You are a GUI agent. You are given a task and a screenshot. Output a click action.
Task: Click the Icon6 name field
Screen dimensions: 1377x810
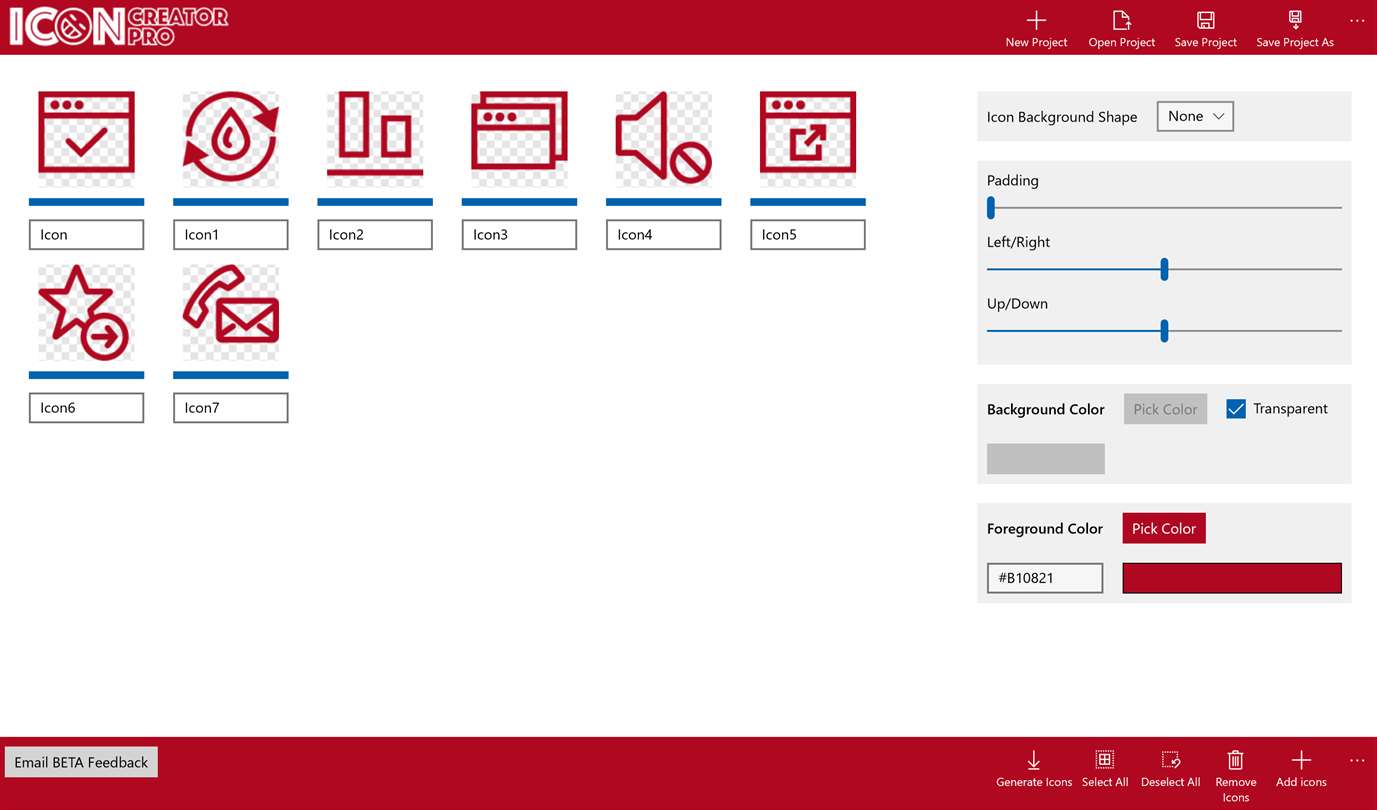[86, 408]
